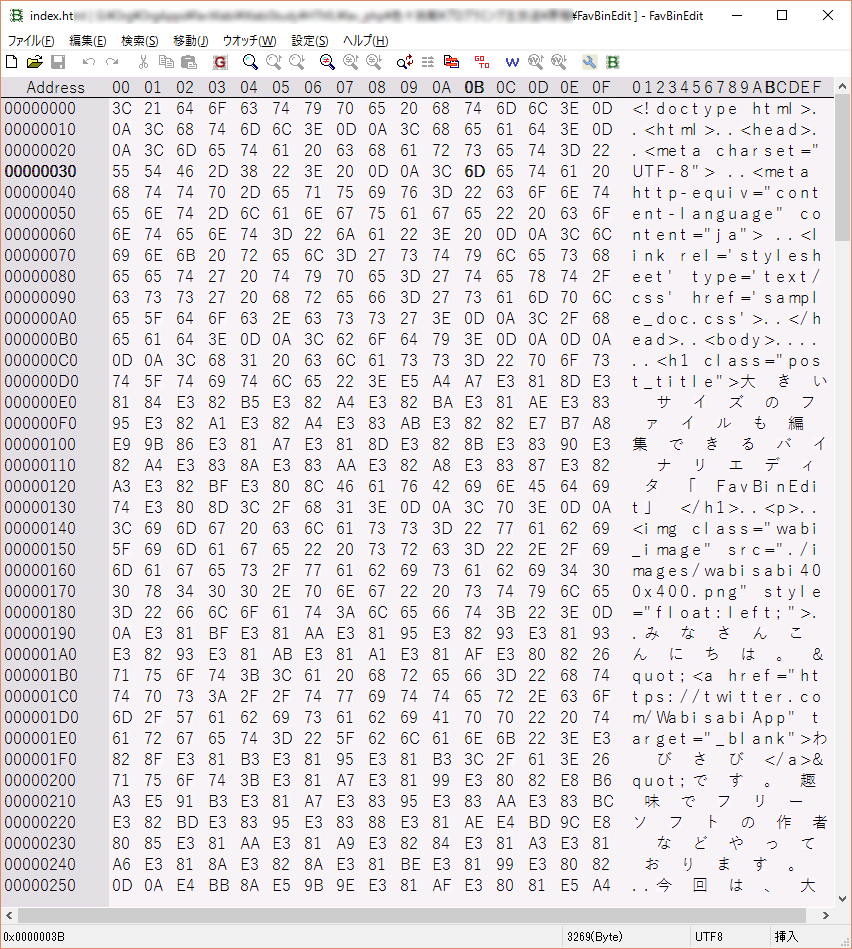
Task: Open the 設定(S) menu
Action: tap(310, 41)
